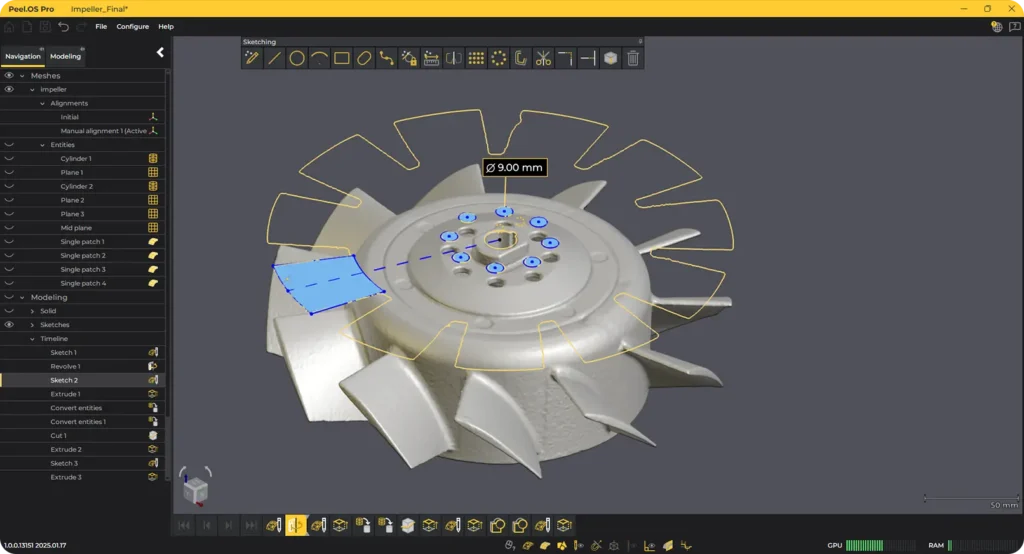
Task: Collapse the Alignments tree node
Action: tap(42, 103)
